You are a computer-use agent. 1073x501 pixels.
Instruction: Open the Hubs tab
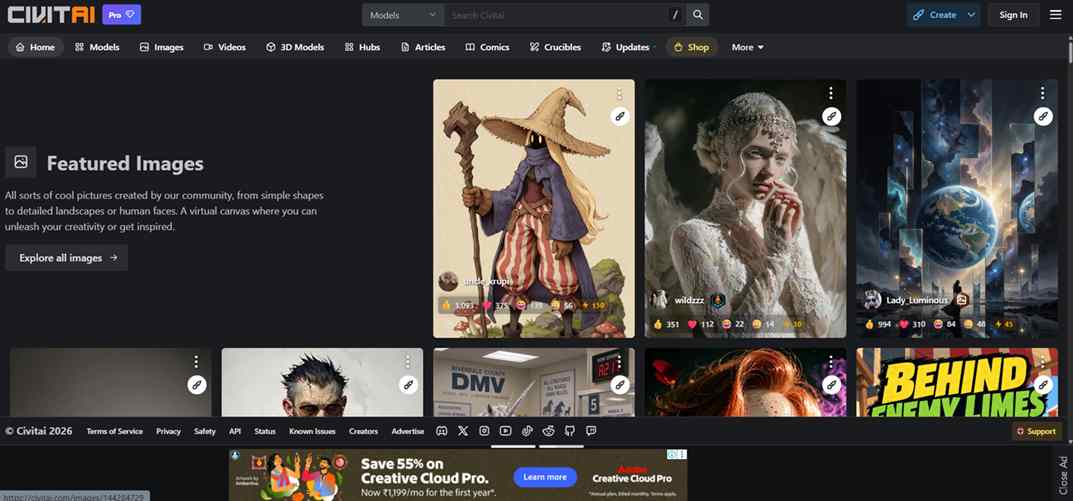tap(363, 47)
